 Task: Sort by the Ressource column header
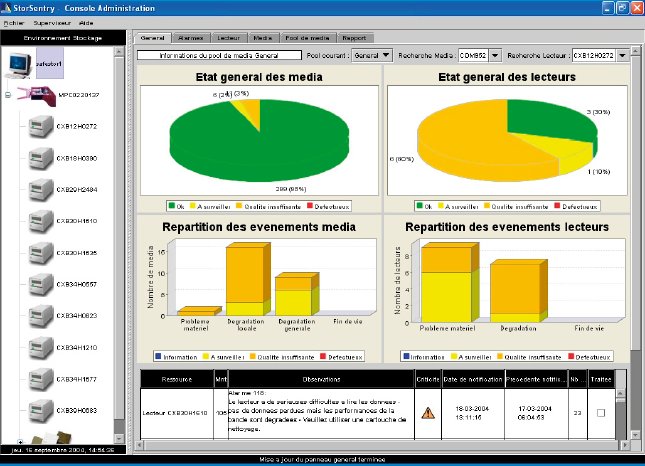[177, 379]
